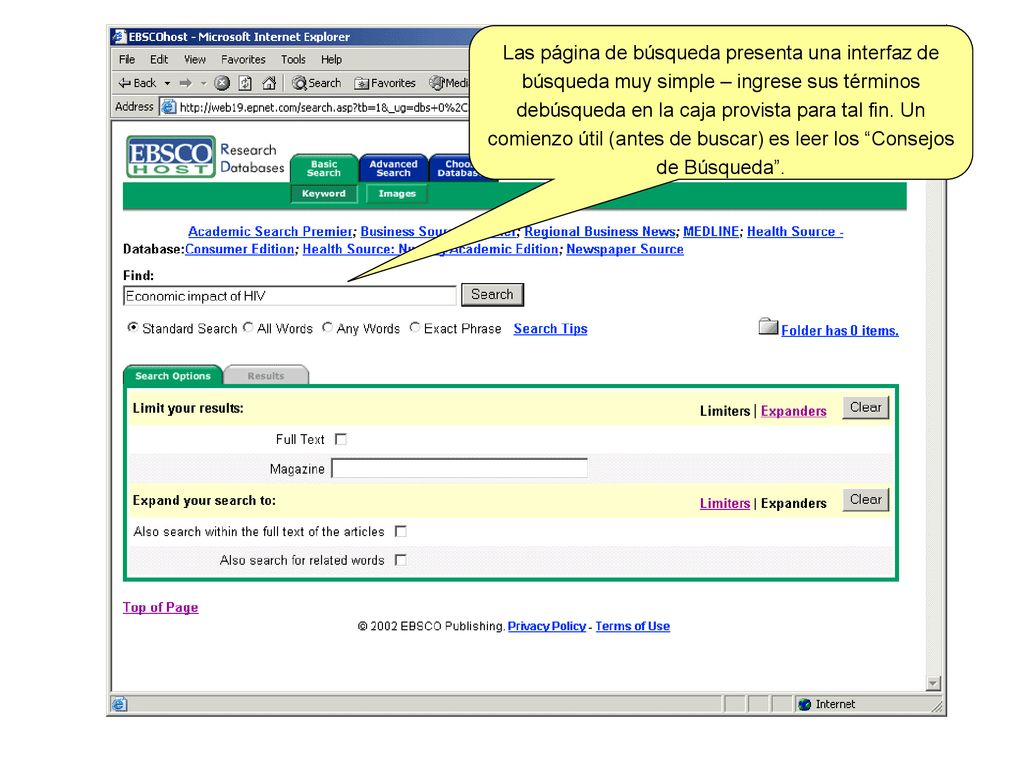The height and width of the screenshot is (768, 1024).
Task: Check Also search within full text of articles
Action: click(400, 532)
